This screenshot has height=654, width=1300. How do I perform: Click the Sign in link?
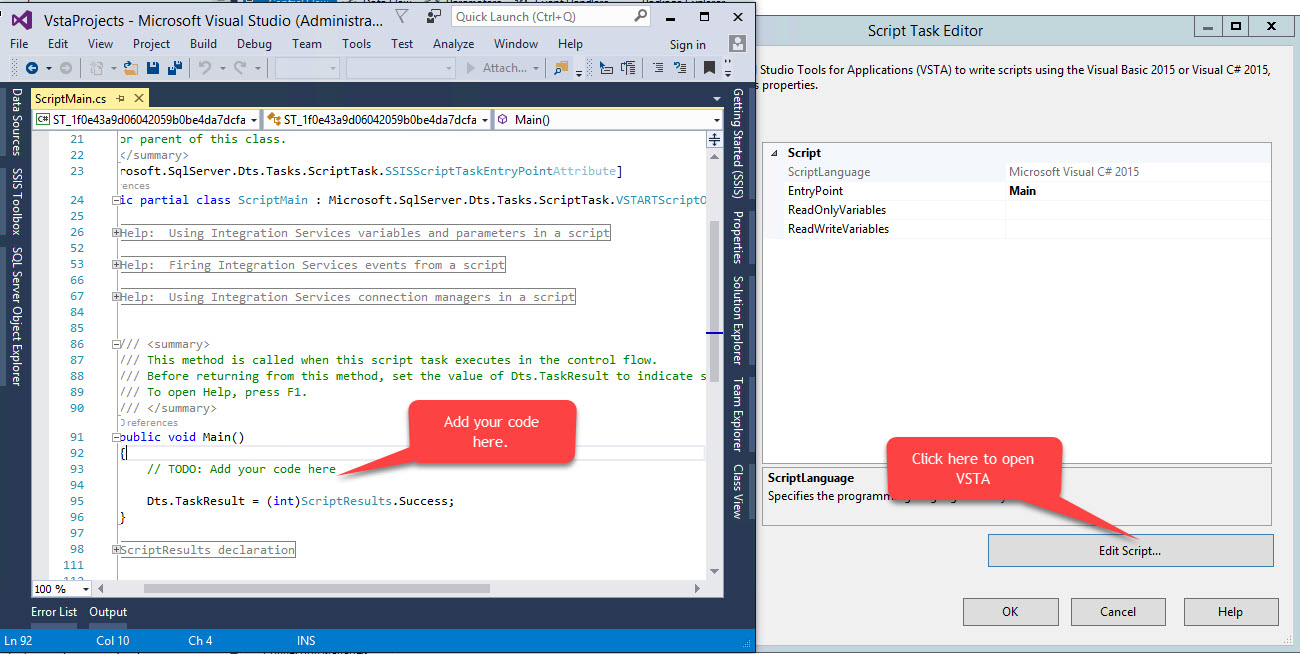click(x=687, y=44)
